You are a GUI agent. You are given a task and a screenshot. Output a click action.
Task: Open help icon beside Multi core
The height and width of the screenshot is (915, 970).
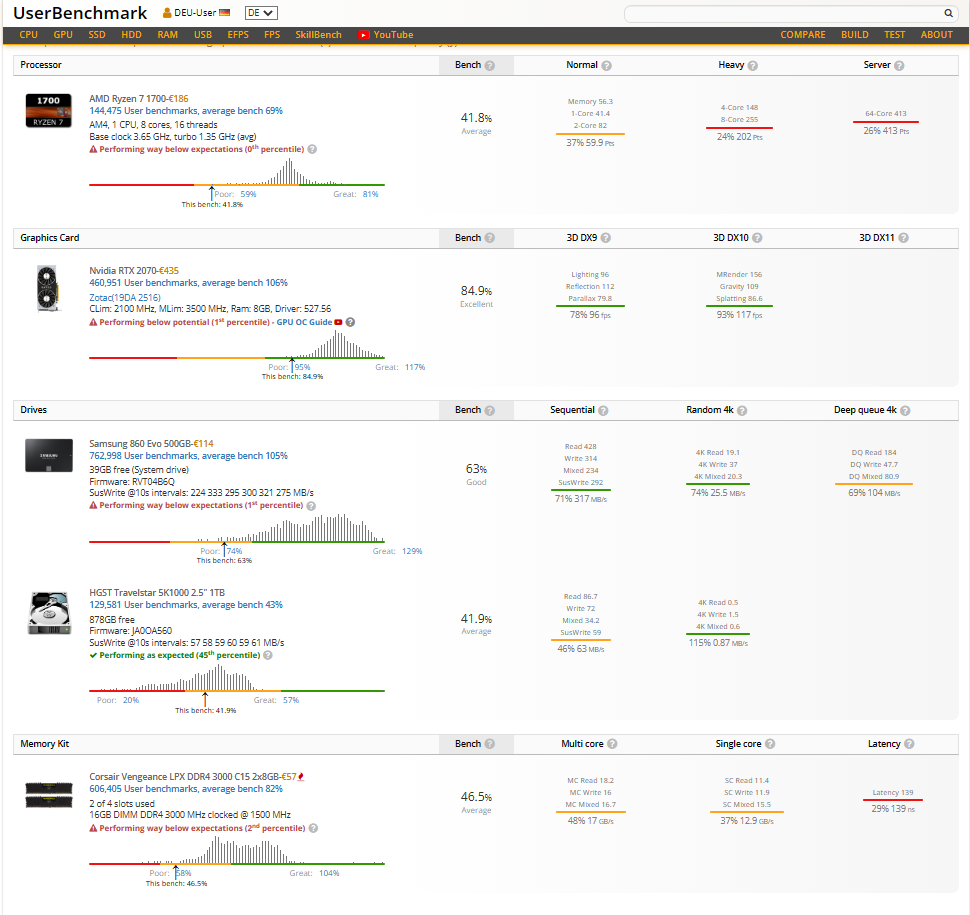tap(612, 744)
